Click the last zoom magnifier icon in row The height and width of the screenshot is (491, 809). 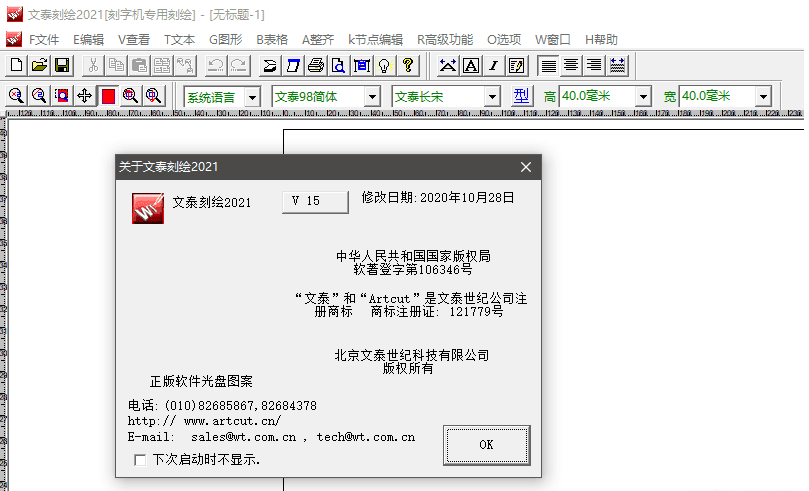pos(153,95)
